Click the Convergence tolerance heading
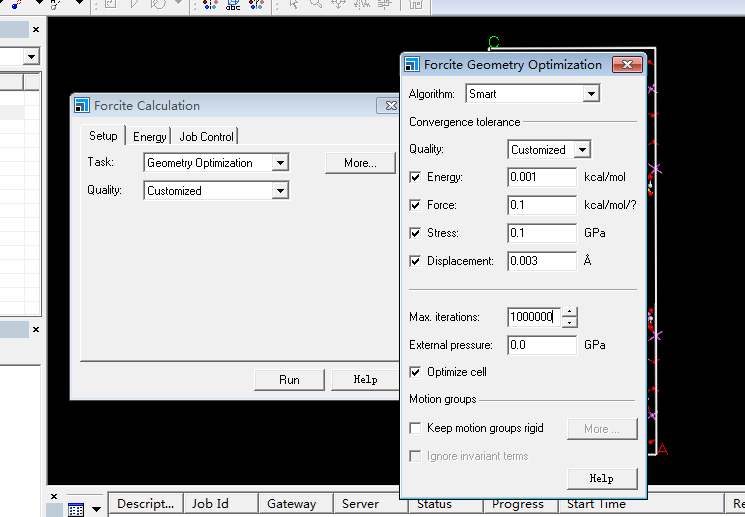Screen dimensions: 745x517 465,122
